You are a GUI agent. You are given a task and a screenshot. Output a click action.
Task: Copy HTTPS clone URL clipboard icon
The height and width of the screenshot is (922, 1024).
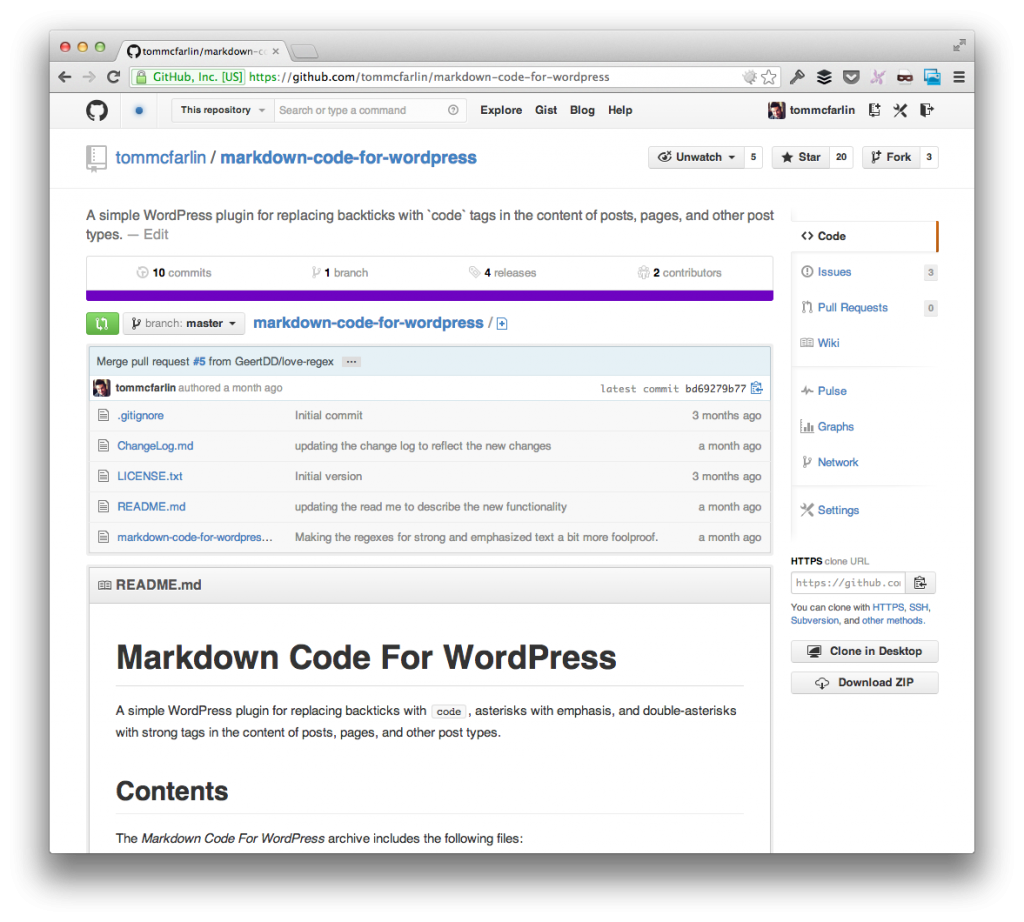920,582
